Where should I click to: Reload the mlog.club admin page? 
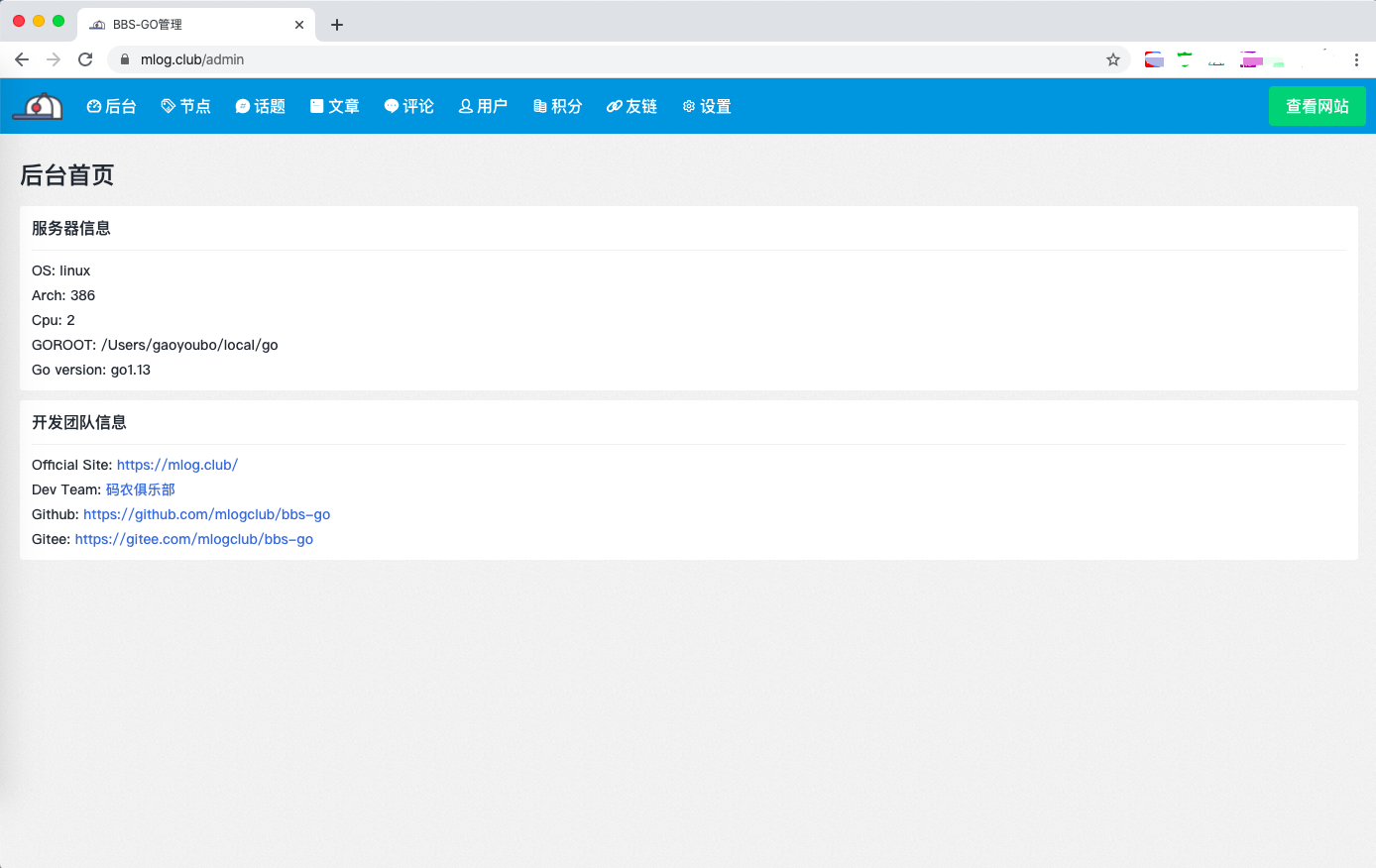(85, 59)
